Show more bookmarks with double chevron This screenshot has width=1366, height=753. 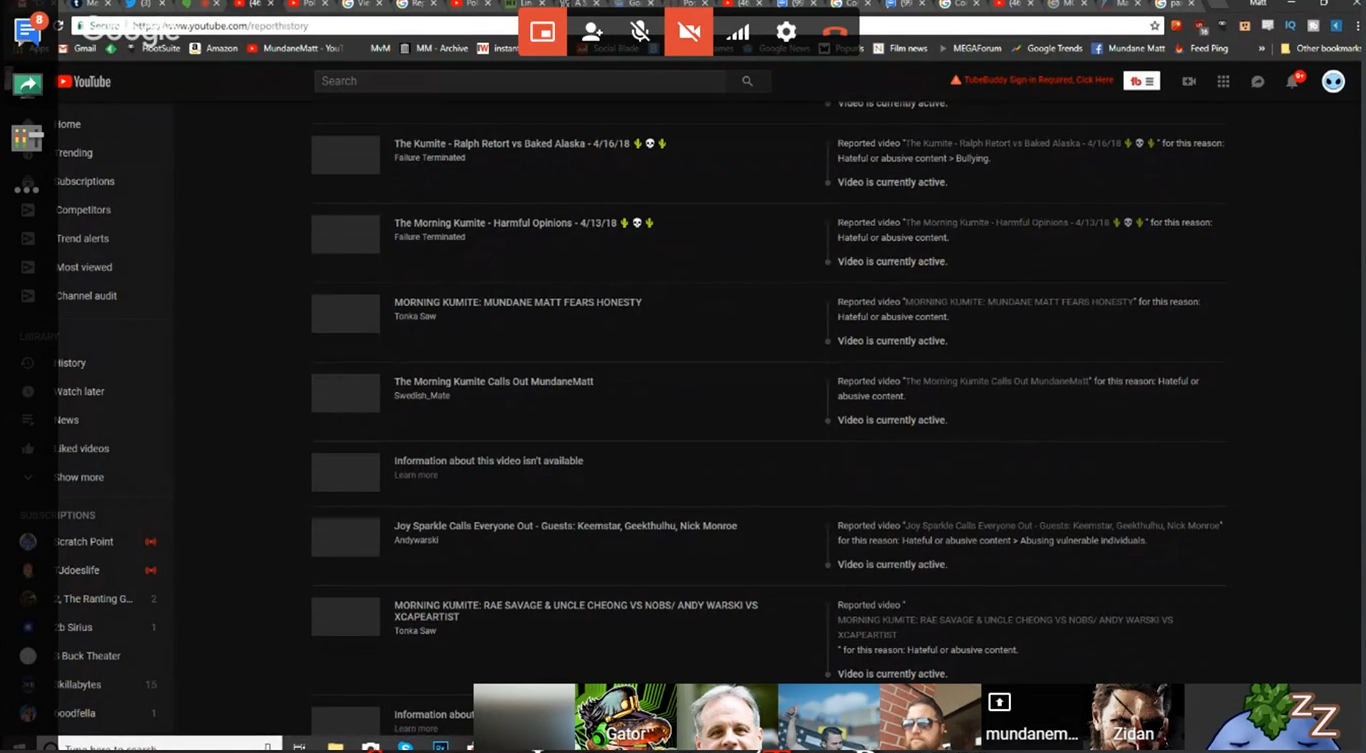1261,48
